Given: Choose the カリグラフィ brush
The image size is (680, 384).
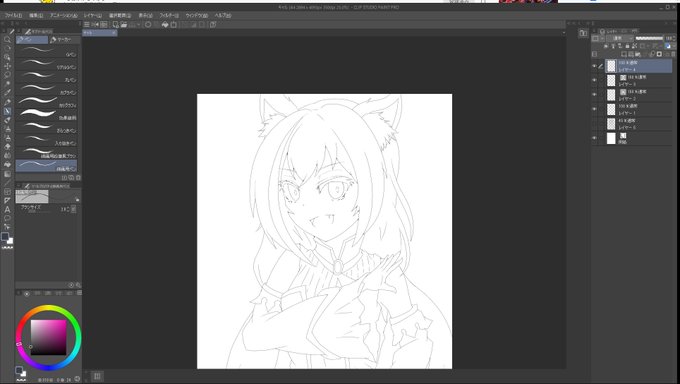Looking at the screenshot, I should [x=47, y=102].
